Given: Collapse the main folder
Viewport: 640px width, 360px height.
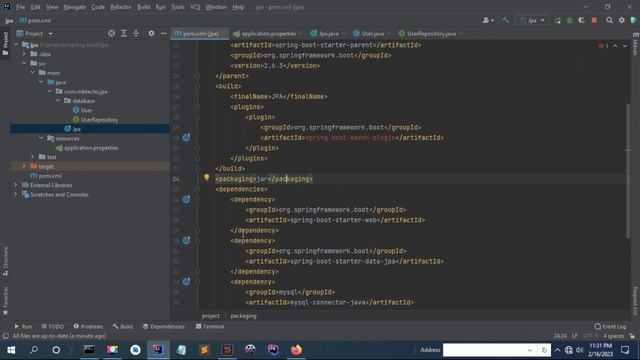Looking at the screenshot, I should coord(33,73).
